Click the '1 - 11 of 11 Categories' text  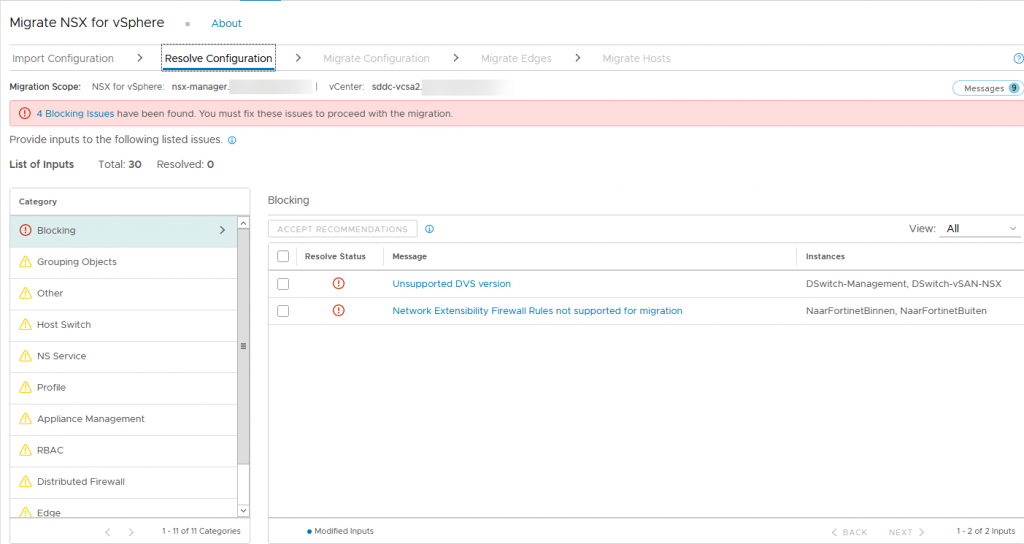[201, 531]
